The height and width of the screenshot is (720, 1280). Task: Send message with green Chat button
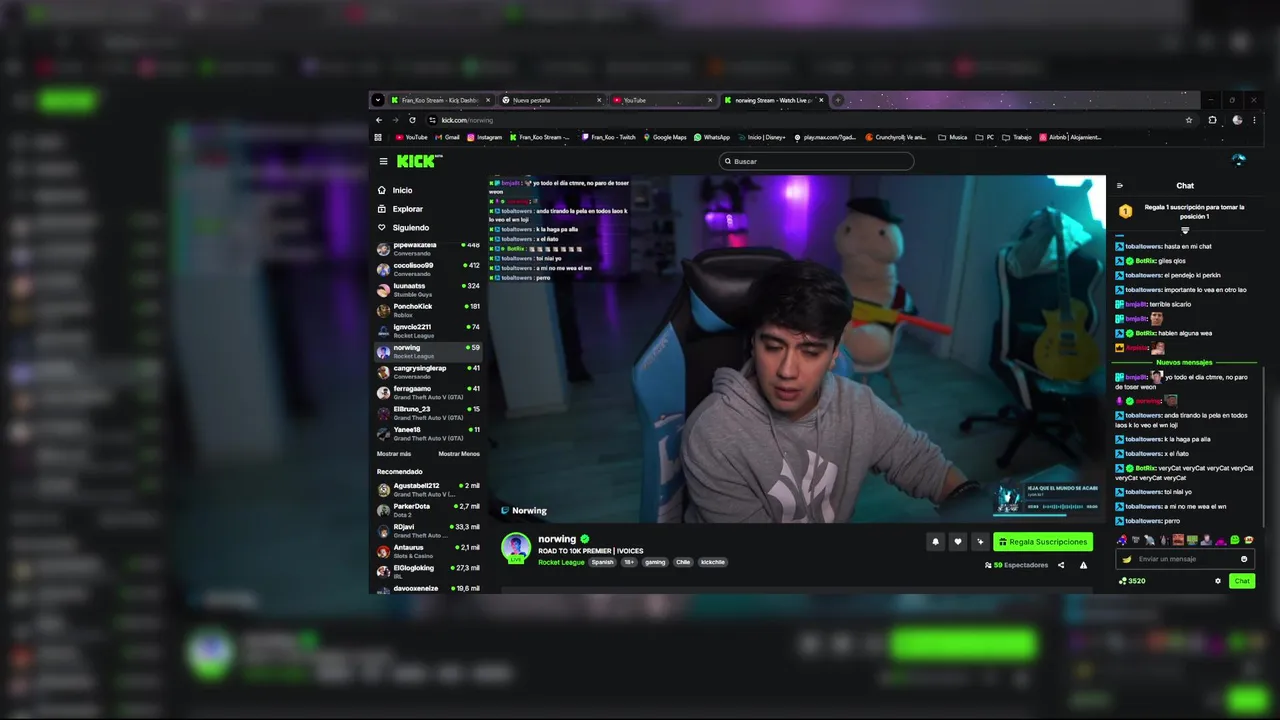tap(1242, 581)
